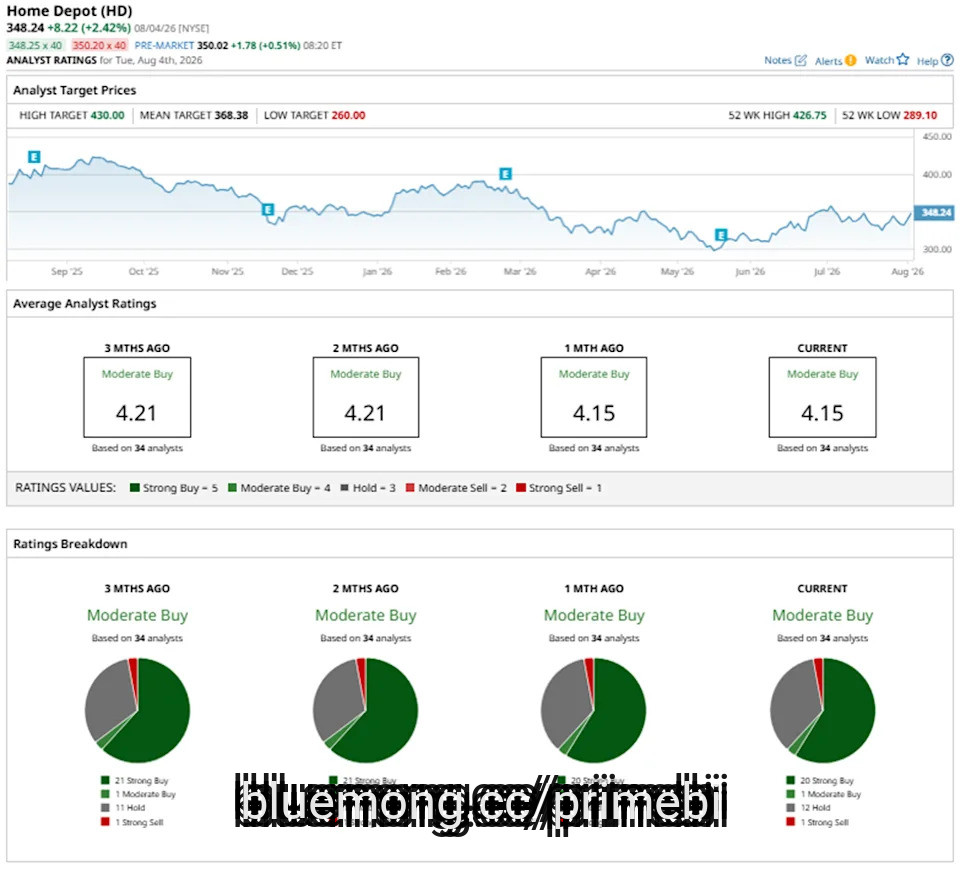Screen dimensions: 960x872
Task: Click '1 Strong Sell' in CURRENT legend
Action: (825, 822)
